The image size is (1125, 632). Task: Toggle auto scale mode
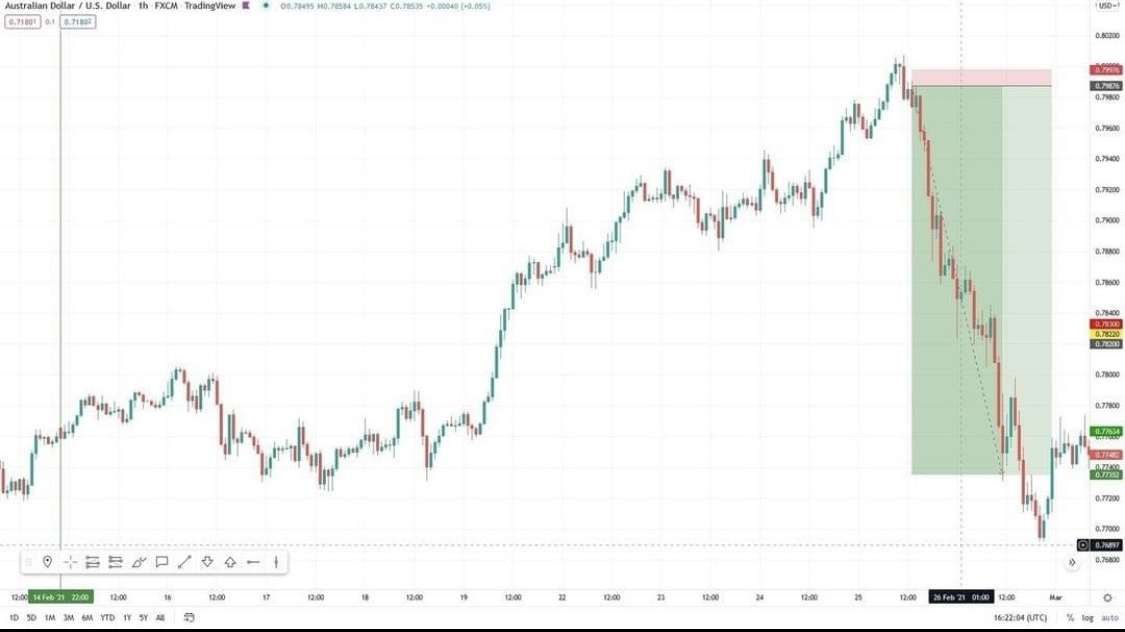[1109, 618]
